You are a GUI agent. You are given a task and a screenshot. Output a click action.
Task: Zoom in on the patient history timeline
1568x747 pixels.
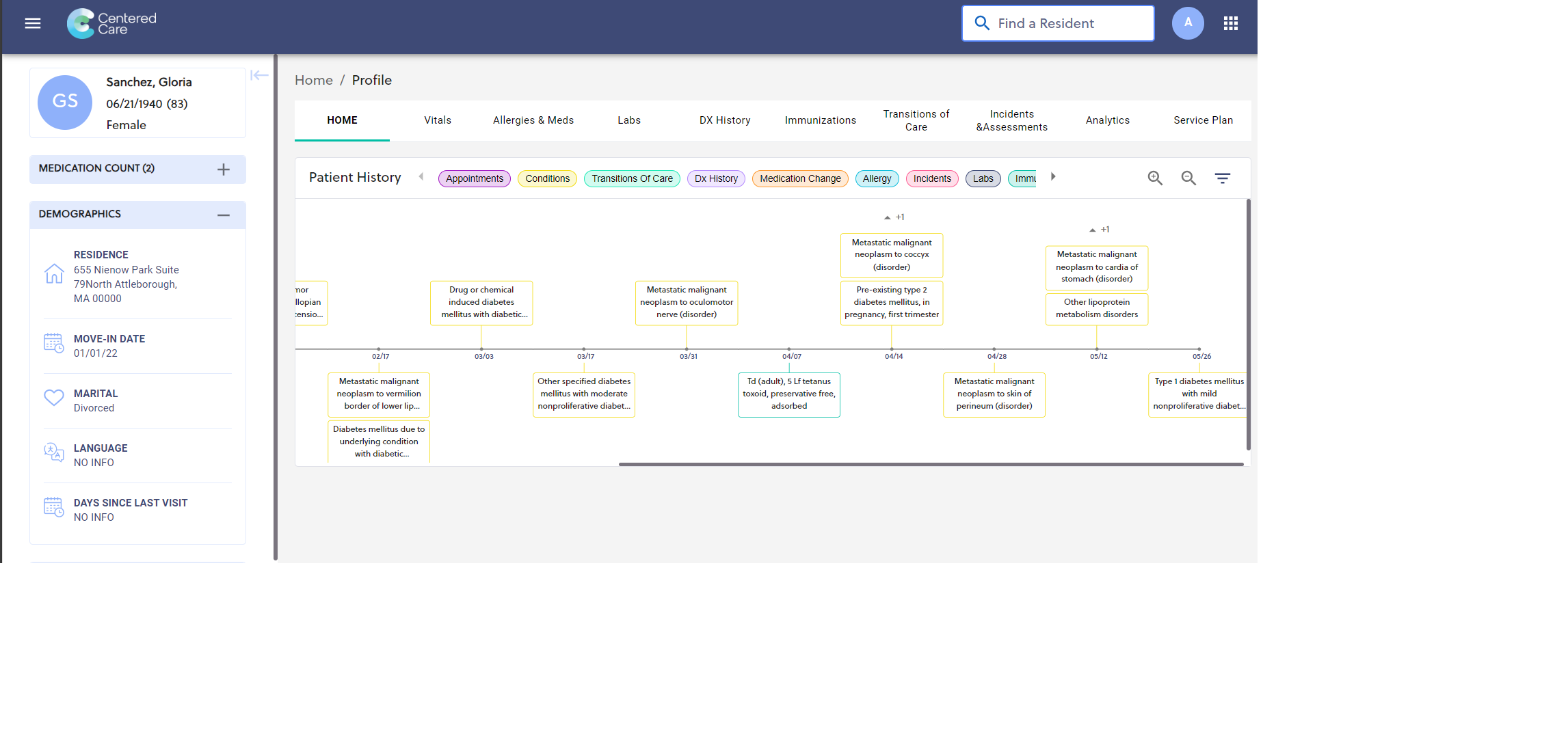tap(1155, 178)
